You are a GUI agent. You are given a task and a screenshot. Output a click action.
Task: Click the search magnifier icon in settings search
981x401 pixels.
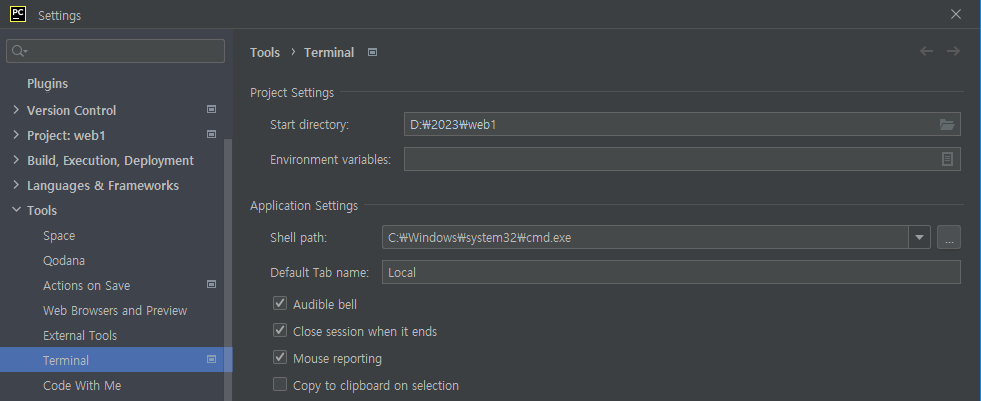pos(19,51)
